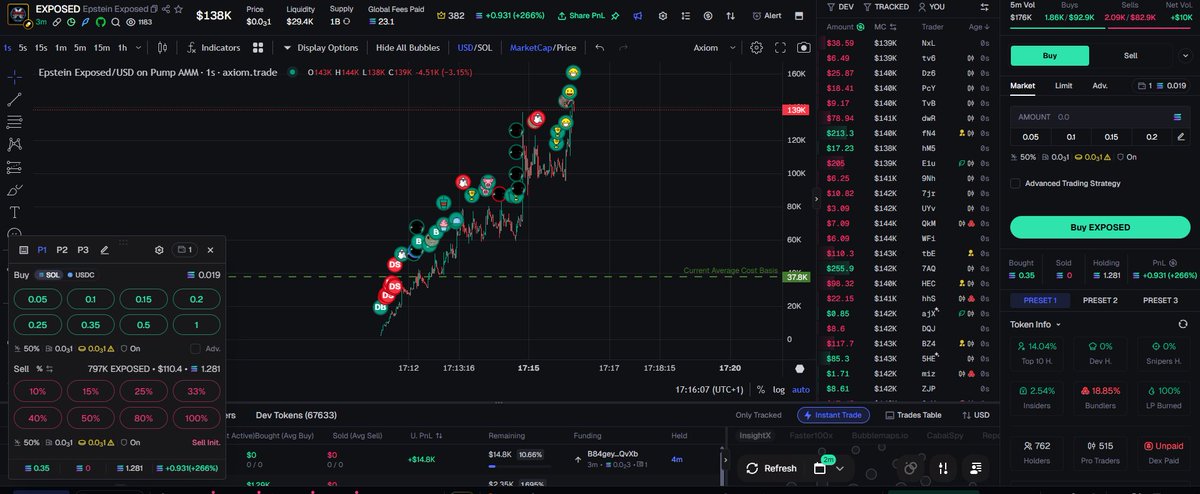The height and width of the screenshot is (494, 1200).
Task: Open the chart layout grid icon
Action: point(258,47)
